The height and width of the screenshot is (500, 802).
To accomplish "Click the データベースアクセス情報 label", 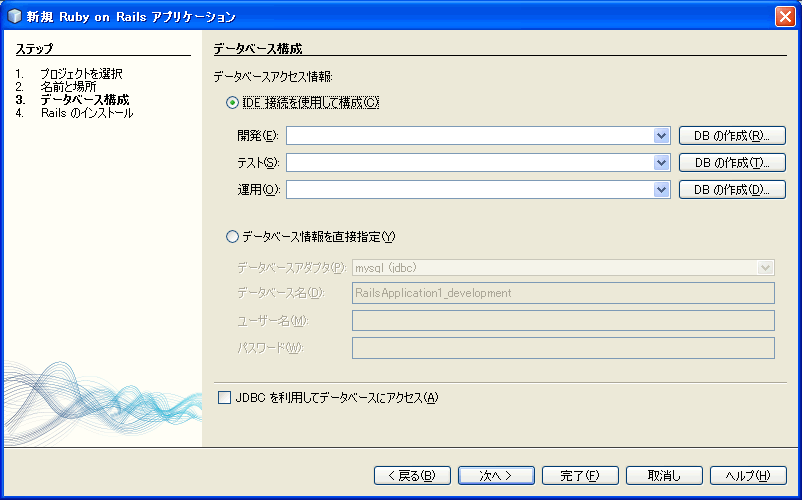I will (273, 77).
